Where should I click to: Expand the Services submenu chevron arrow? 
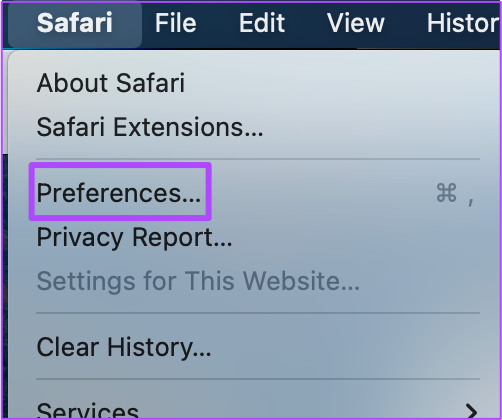point(471,411)
